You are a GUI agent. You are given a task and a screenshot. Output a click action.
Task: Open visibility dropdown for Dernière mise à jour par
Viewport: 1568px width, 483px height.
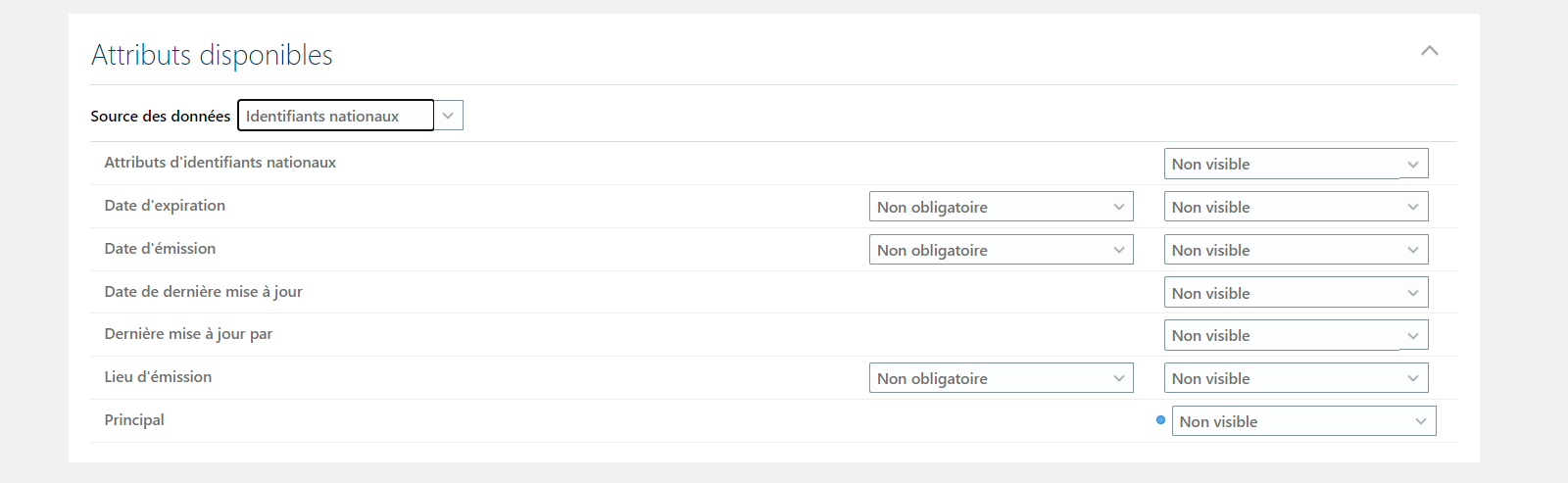click(1296, 335)
